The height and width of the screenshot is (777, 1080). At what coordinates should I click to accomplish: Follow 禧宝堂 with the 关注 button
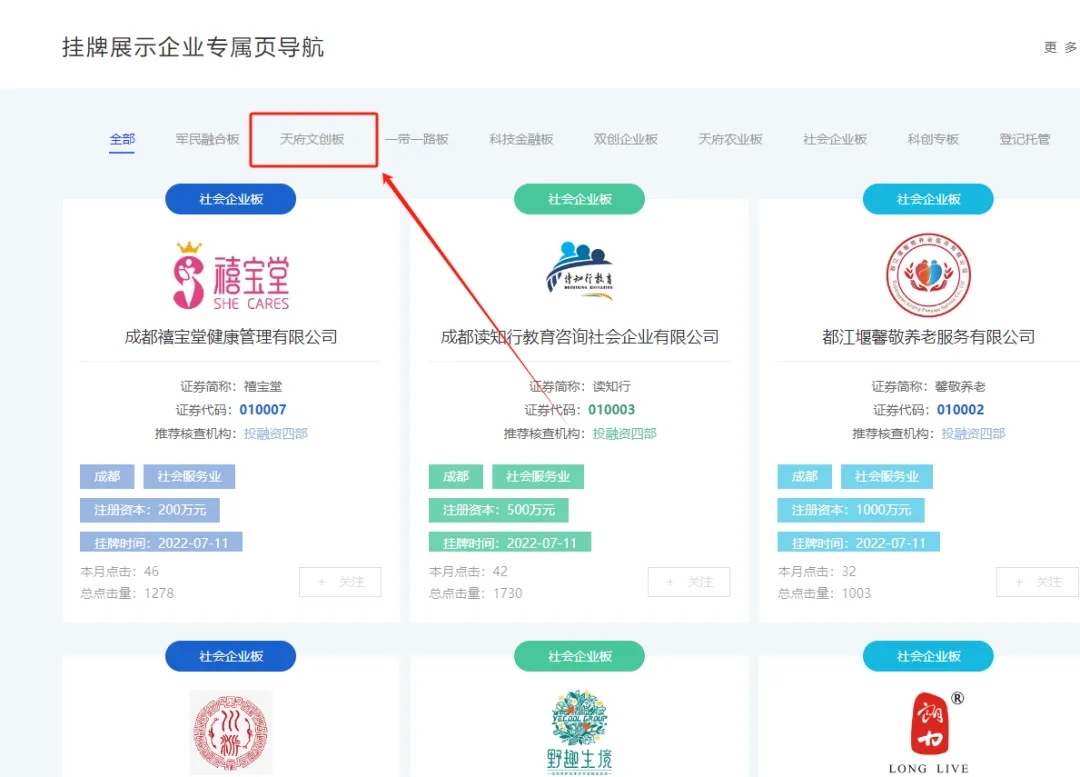(340, 582)
